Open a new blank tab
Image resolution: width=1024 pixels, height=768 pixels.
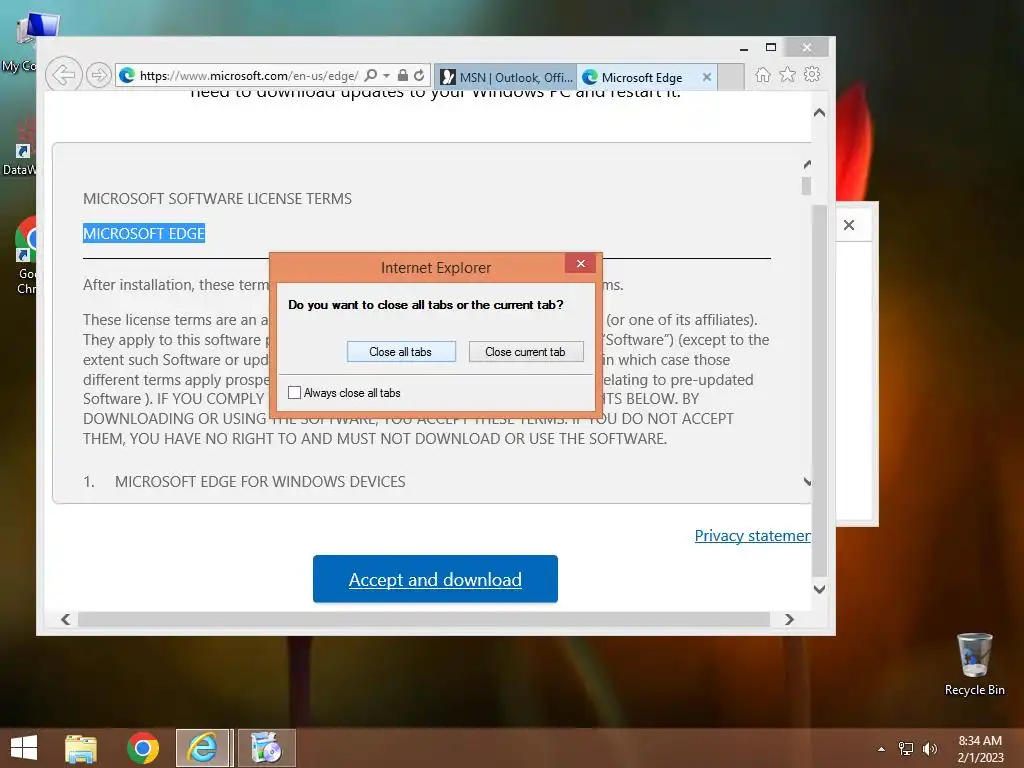[731, 77]
